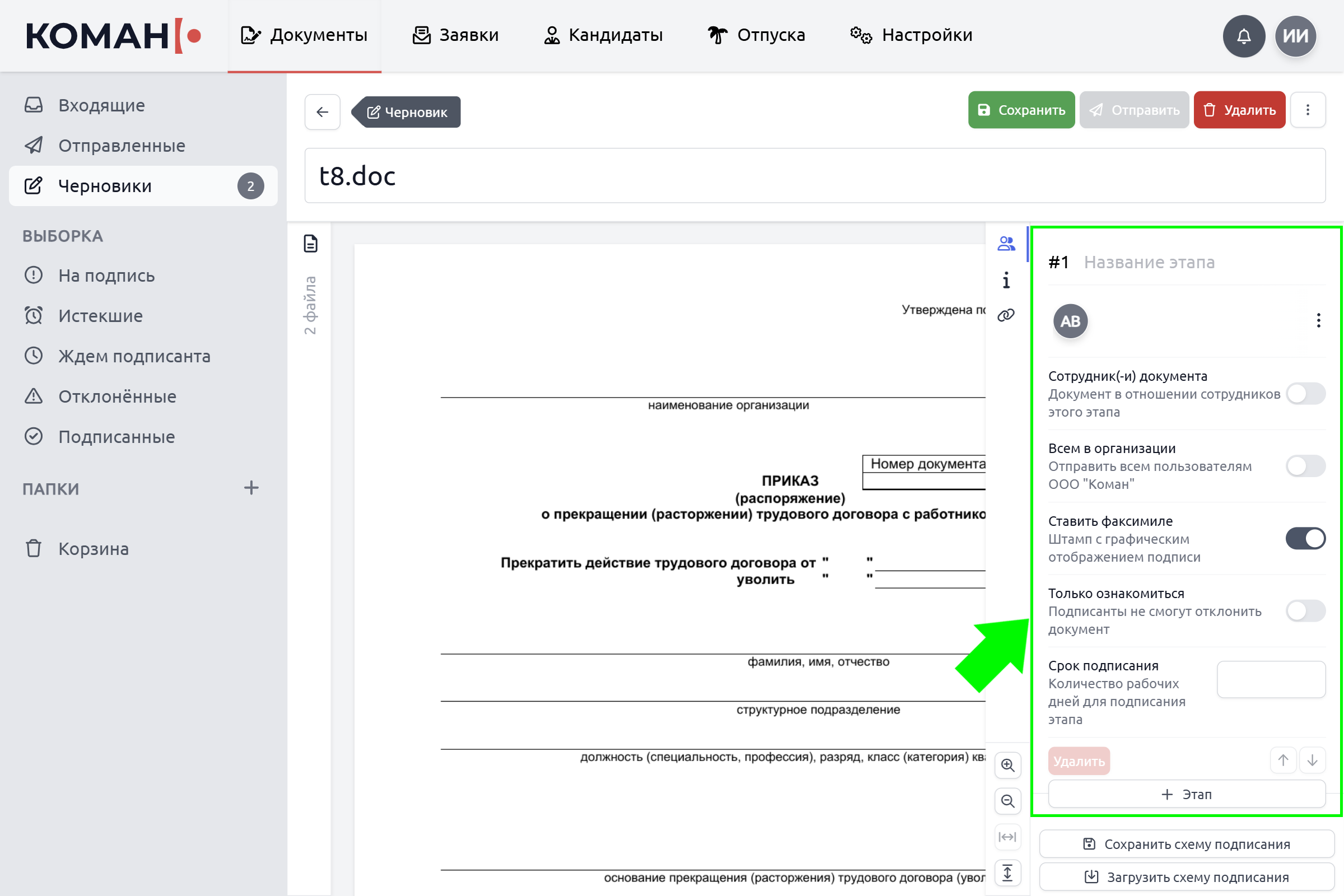The width and height of the screenshot is (1344, 896).
Task: Move stage up with arrow
Action: [1283, 760]
